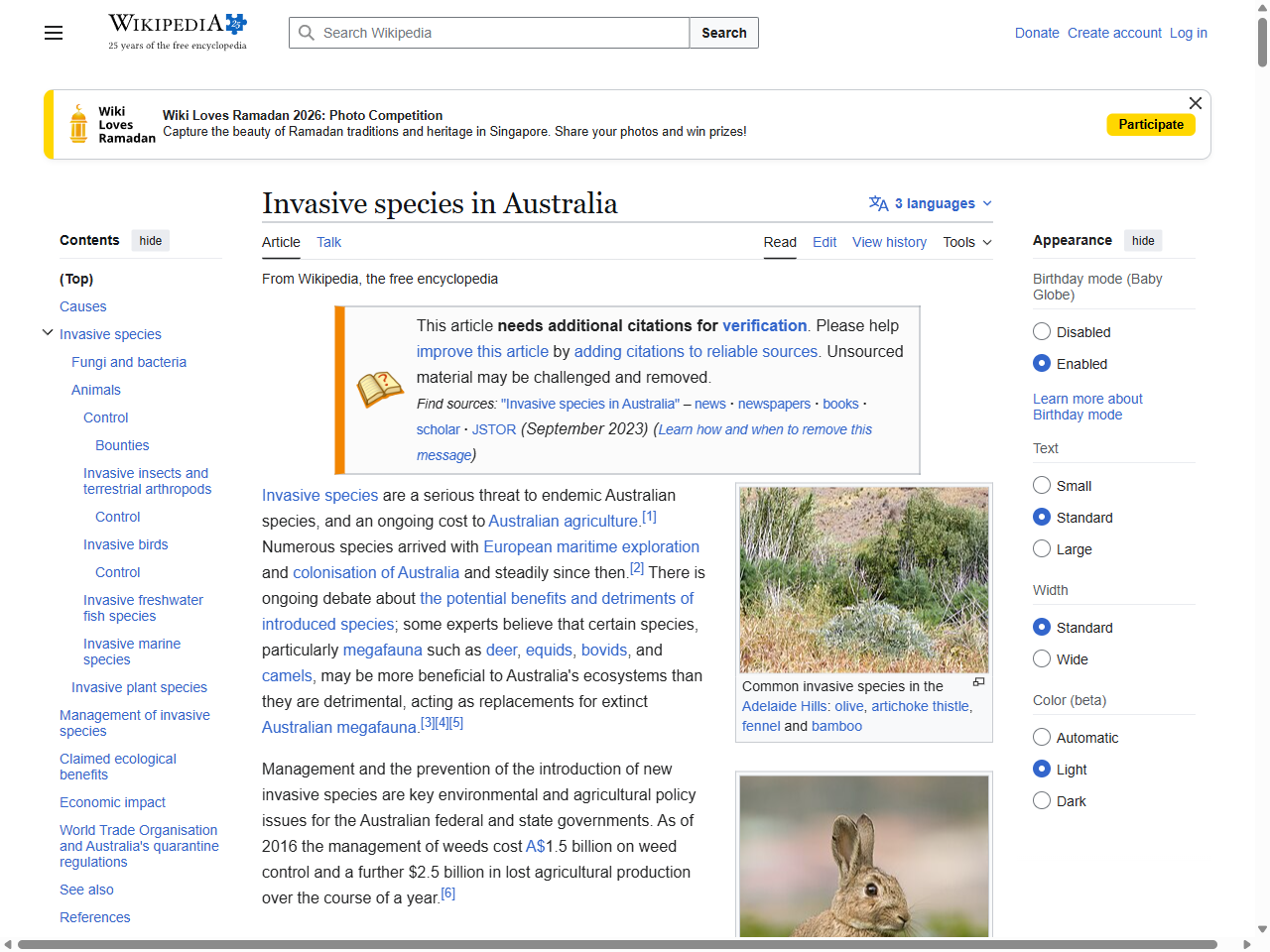Image resolution: width=1270 pixels, height=952 pixels.
Task: Select Large text size
Action: click(x=1042, y=548)
